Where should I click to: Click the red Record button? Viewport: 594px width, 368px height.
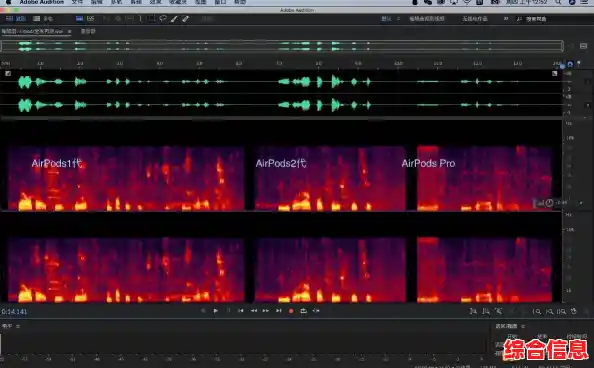(x=291, y=311)
